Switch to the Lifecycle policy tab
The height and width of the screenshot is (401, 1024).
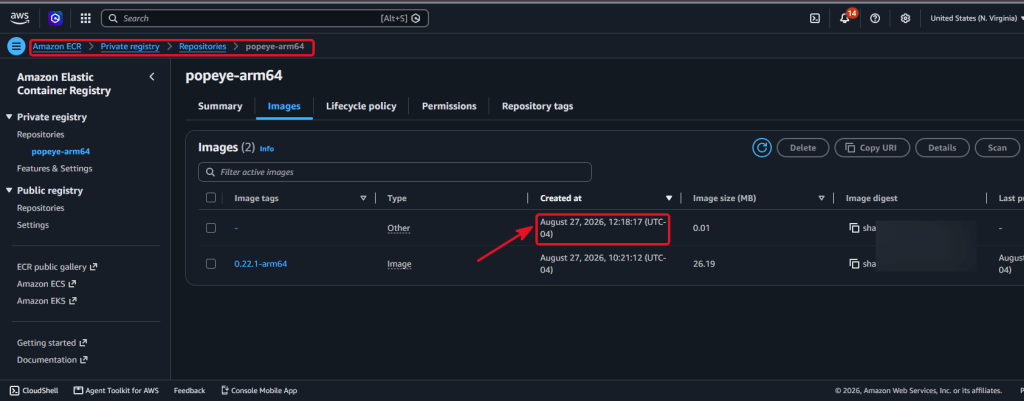[361, 106]
